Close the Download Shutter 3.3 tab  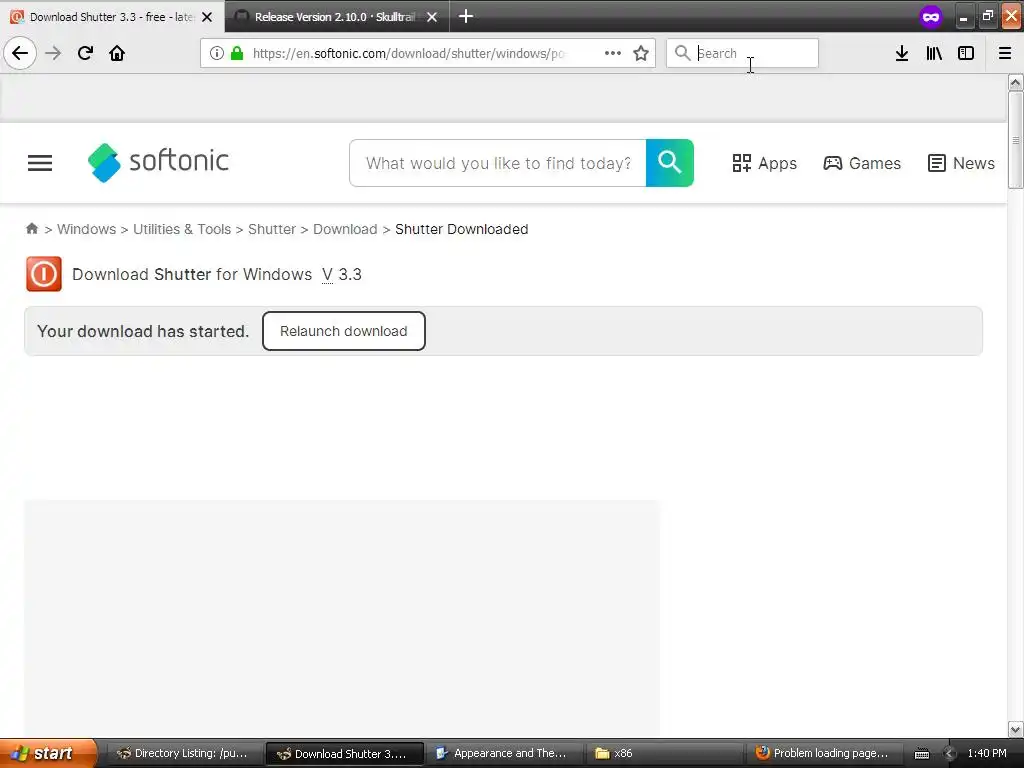[207, 17]
